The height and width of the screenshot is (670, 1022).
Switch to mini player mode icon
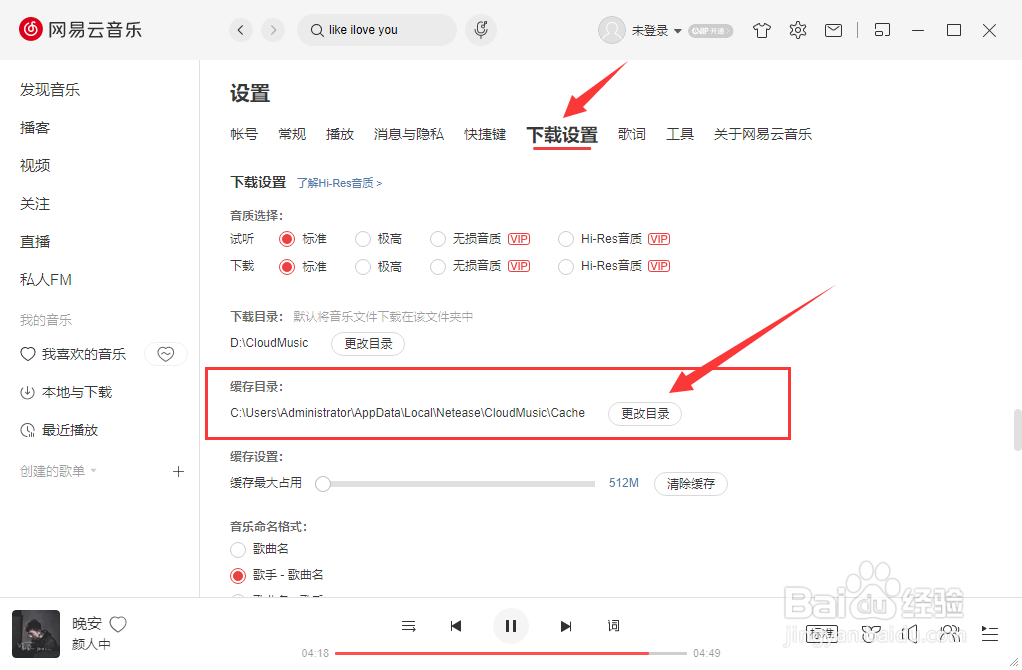tap(882, 30)
